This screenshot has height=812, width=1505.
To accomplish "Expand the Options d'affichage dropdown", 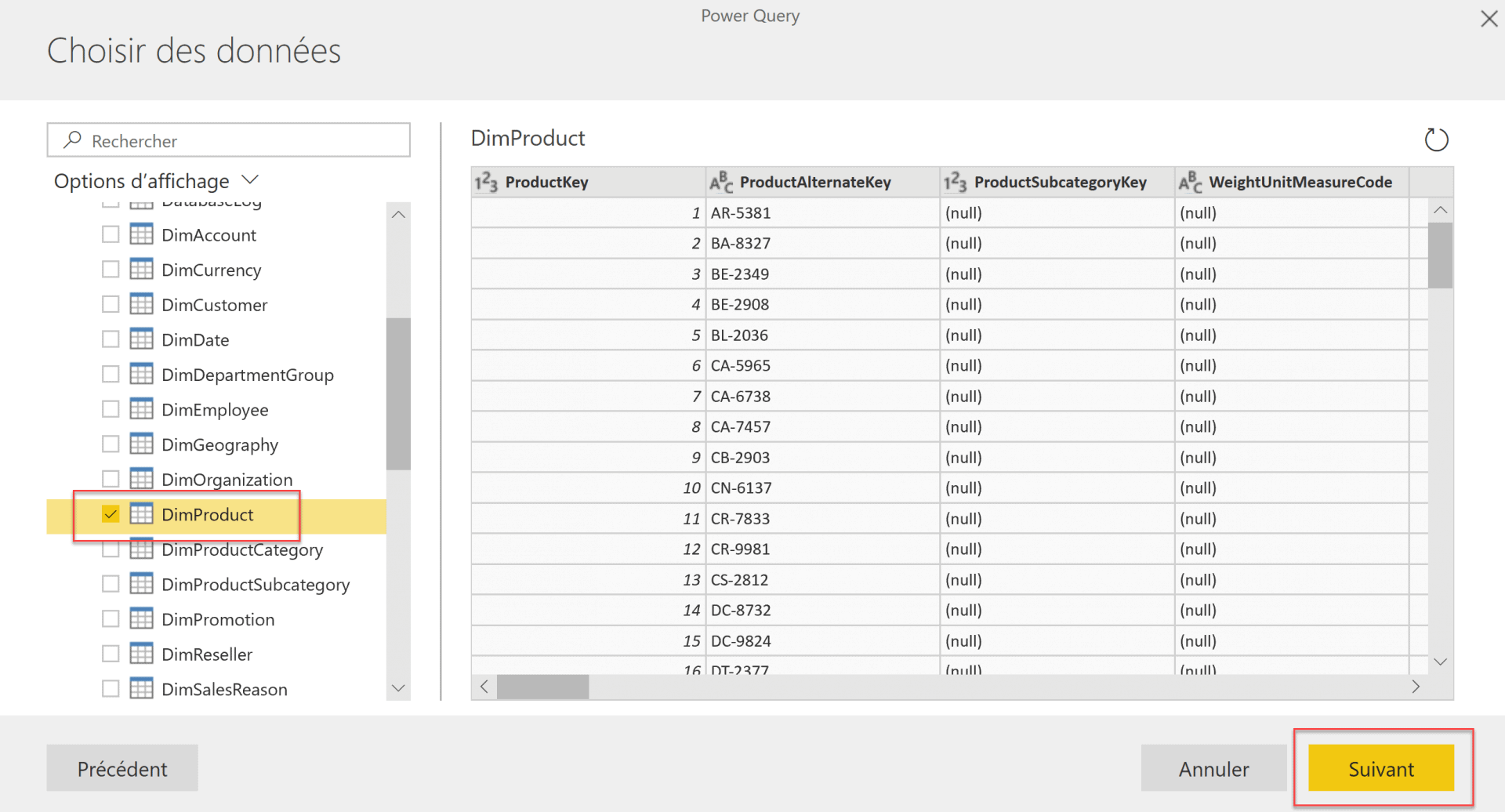I will (249, 179).
